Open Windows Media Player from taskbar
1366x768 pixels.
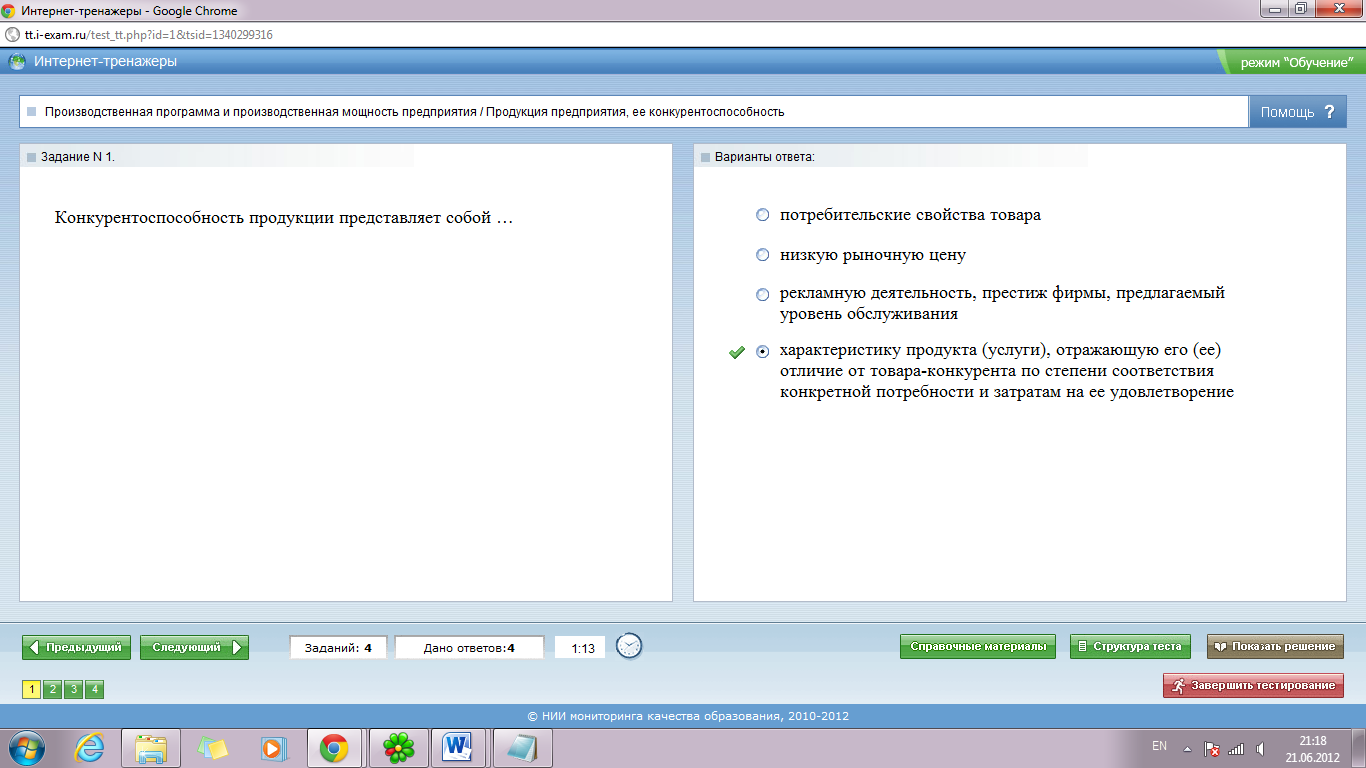pos(272,747)
